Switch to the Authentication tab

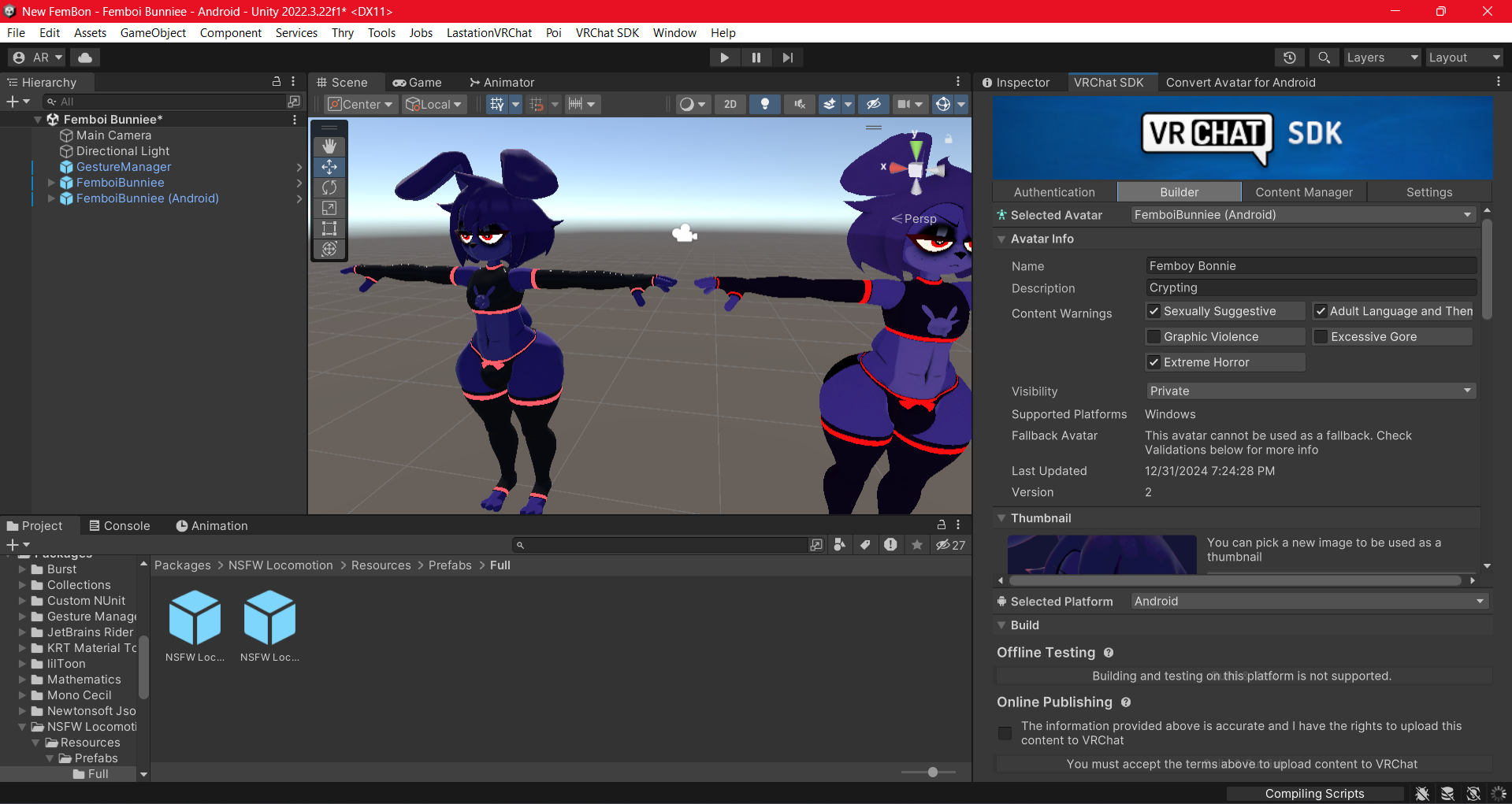[x=1054, y=192]
